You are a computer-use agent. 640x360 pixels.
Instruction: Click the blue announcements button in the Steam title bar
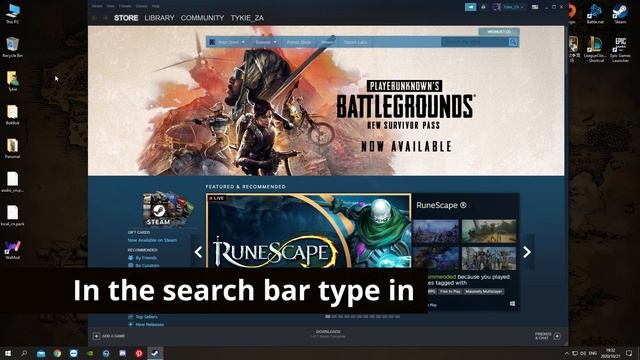[470, 7]
